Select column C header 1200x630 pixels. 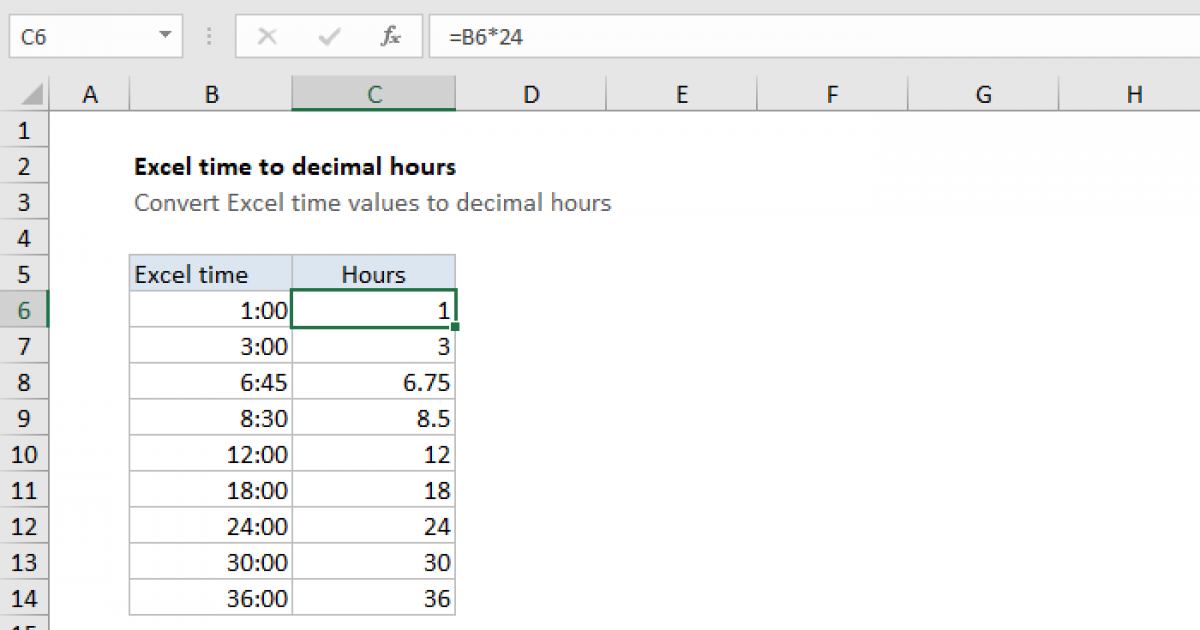[x=374, y=95]
